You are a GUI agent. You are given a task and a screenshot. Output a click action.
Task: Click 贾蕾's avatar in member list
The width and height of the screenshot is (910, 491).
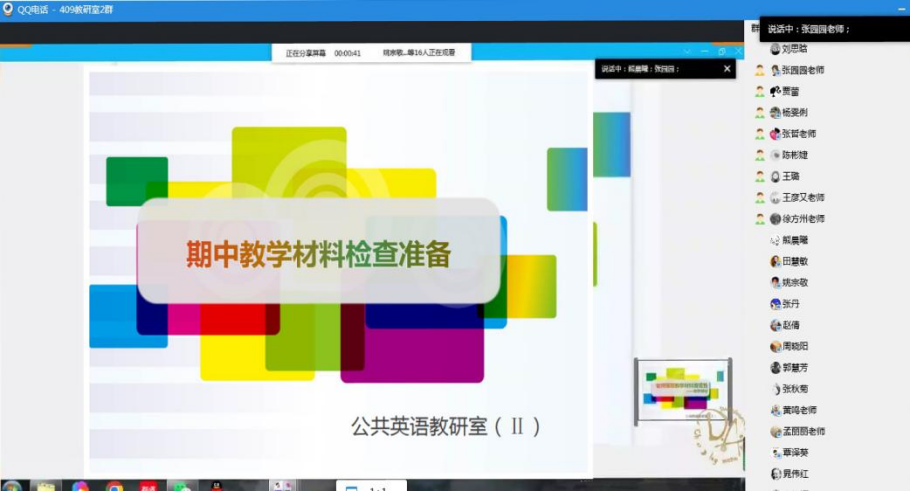pos(775,91)
